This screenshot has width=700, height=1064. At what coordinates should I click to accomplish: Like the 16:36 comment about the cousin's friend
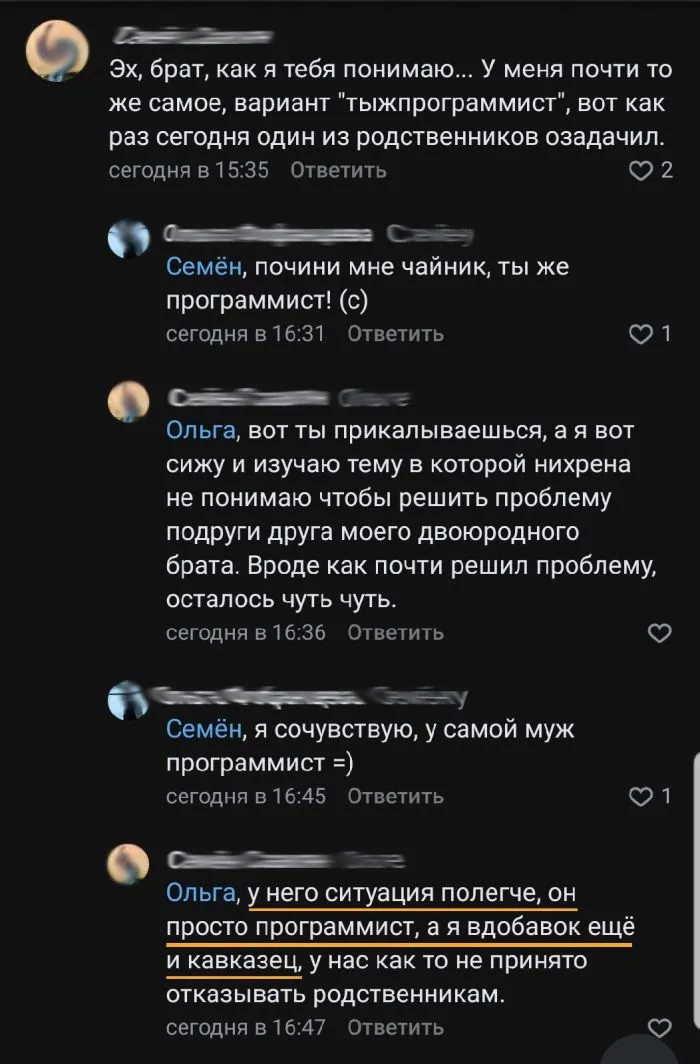point(660,632)
